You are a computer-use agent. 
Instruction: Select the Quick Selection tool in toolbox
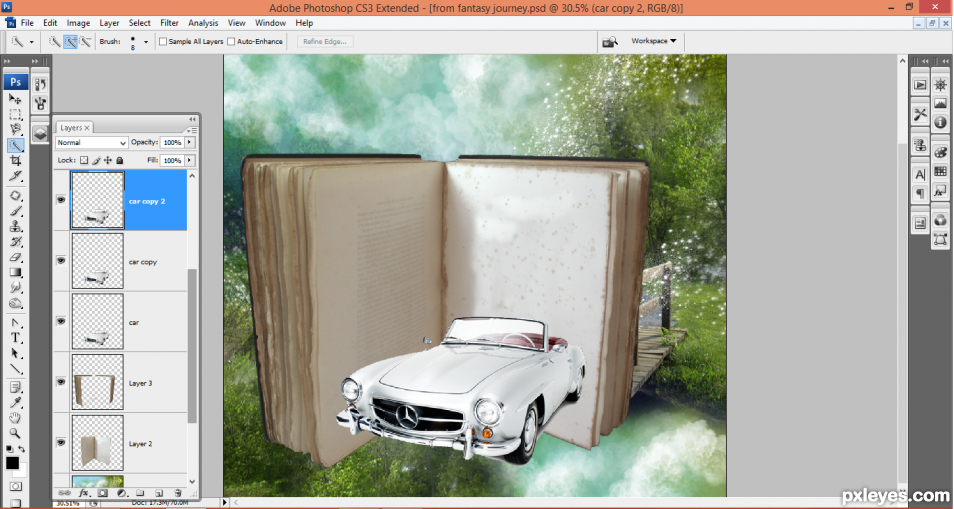(x=15, y=145)
